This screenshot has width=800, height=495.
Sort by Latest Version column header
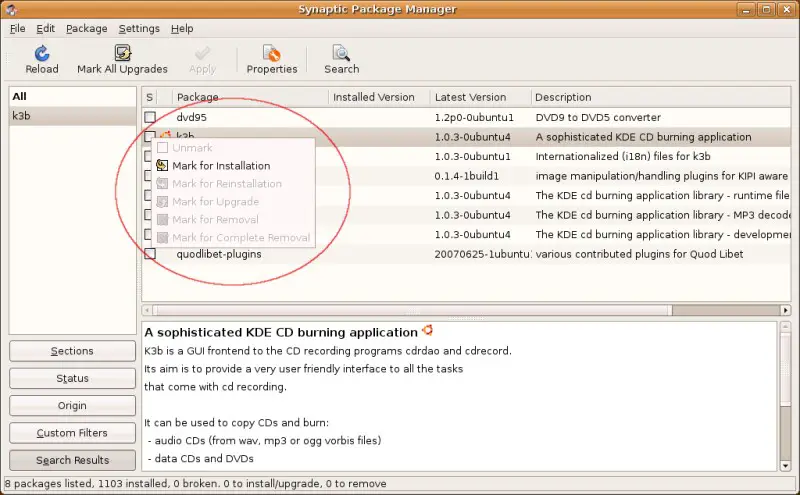coord(480,97)
